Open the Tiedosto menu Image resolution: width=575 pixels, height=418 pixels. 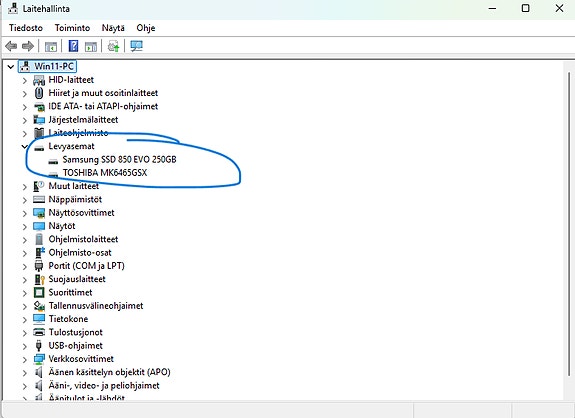point(26,28)
